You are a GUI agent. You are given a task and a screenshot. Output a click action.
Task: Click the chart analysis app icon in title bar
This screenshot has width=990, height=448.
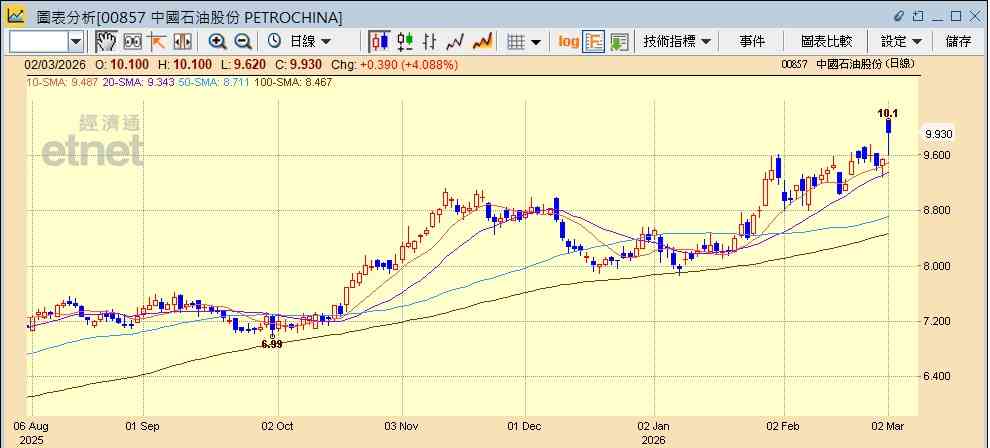(16, 16)
